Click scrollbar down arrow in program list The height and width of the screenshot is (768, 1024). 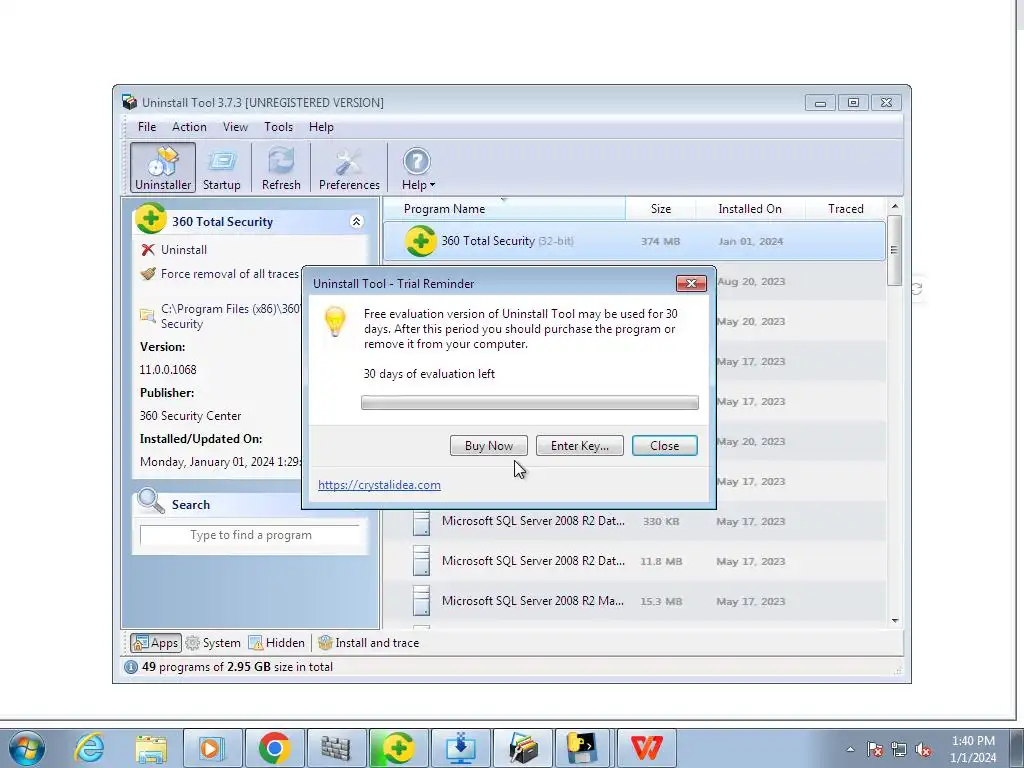click(x=895, y=620)
